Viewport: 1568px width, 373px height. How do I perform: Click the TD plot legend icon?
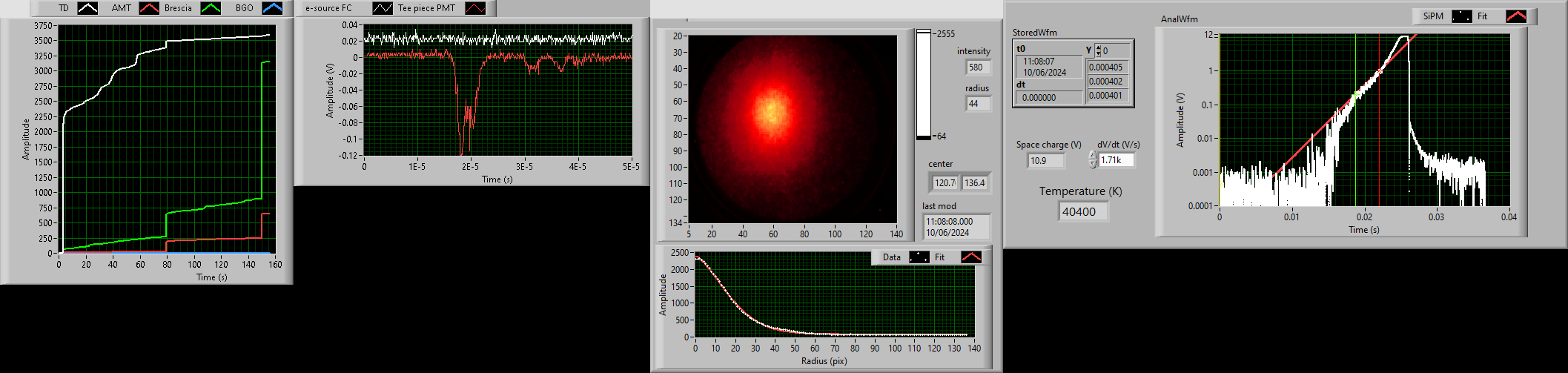click(87, 8)
